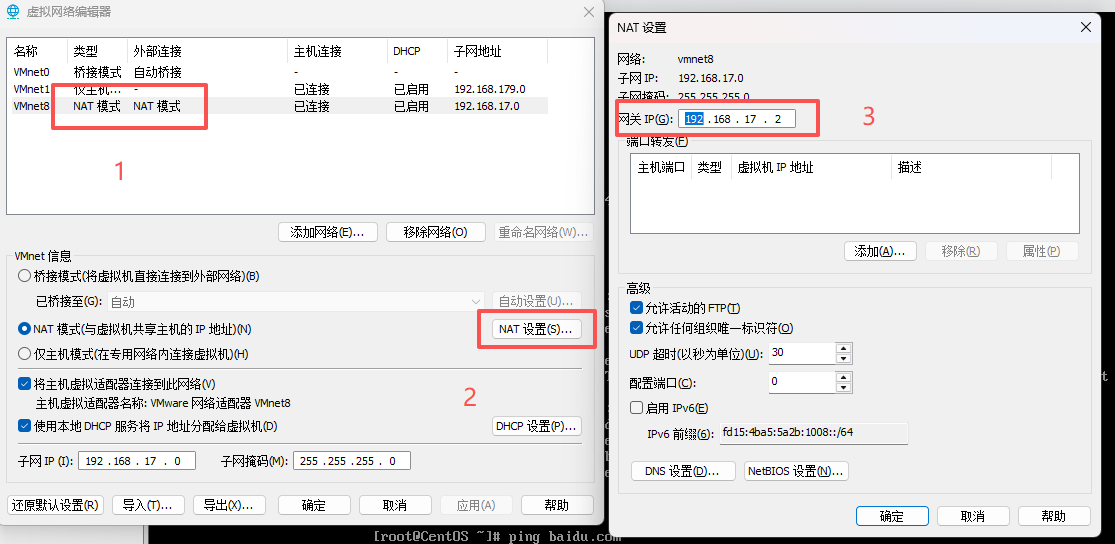Open the NAT 设置 button
The width and height of the screenshot is (1115, 544).
pos(536,329)
